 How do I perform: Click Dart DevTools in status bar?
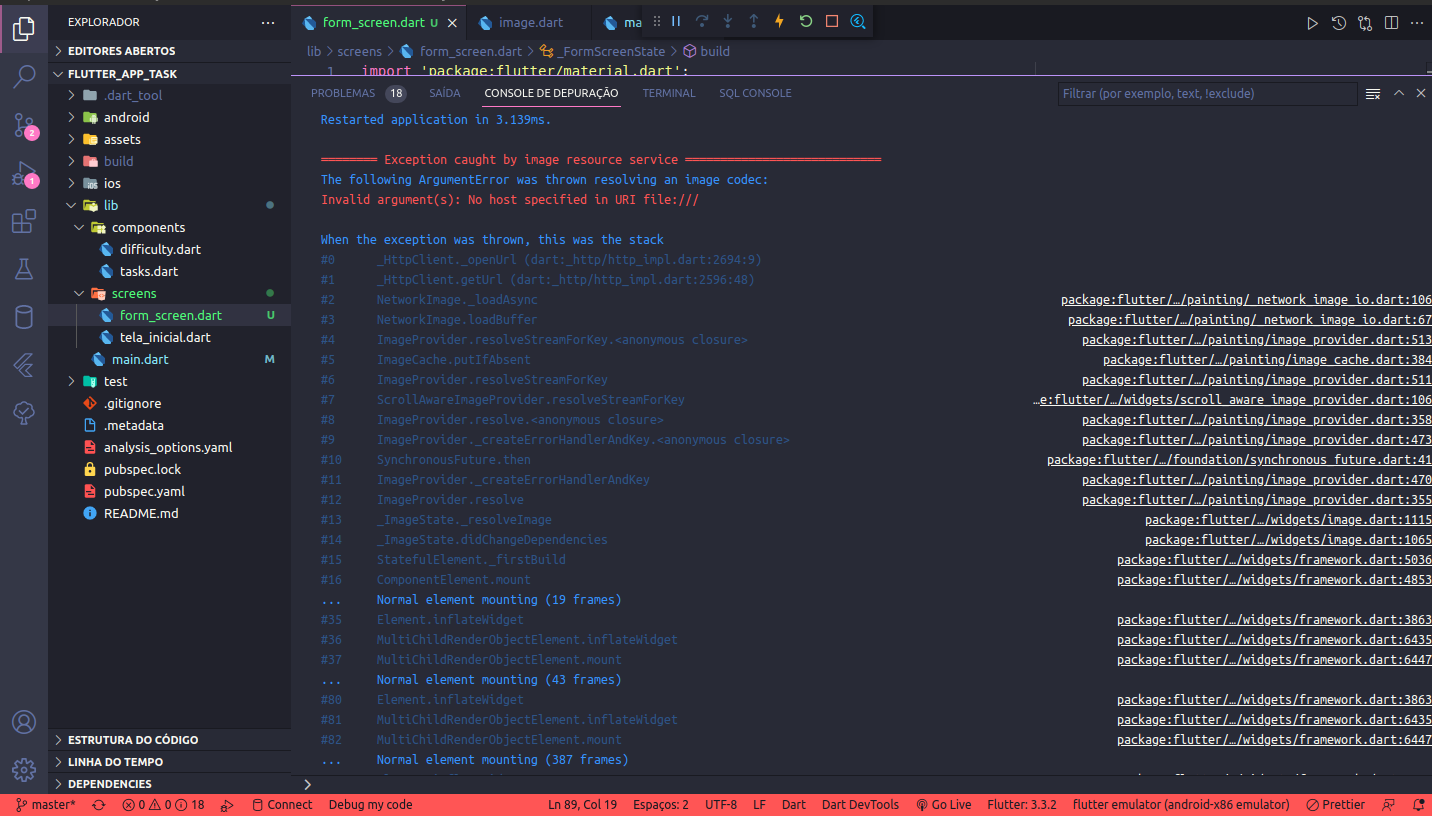point(860,805)
